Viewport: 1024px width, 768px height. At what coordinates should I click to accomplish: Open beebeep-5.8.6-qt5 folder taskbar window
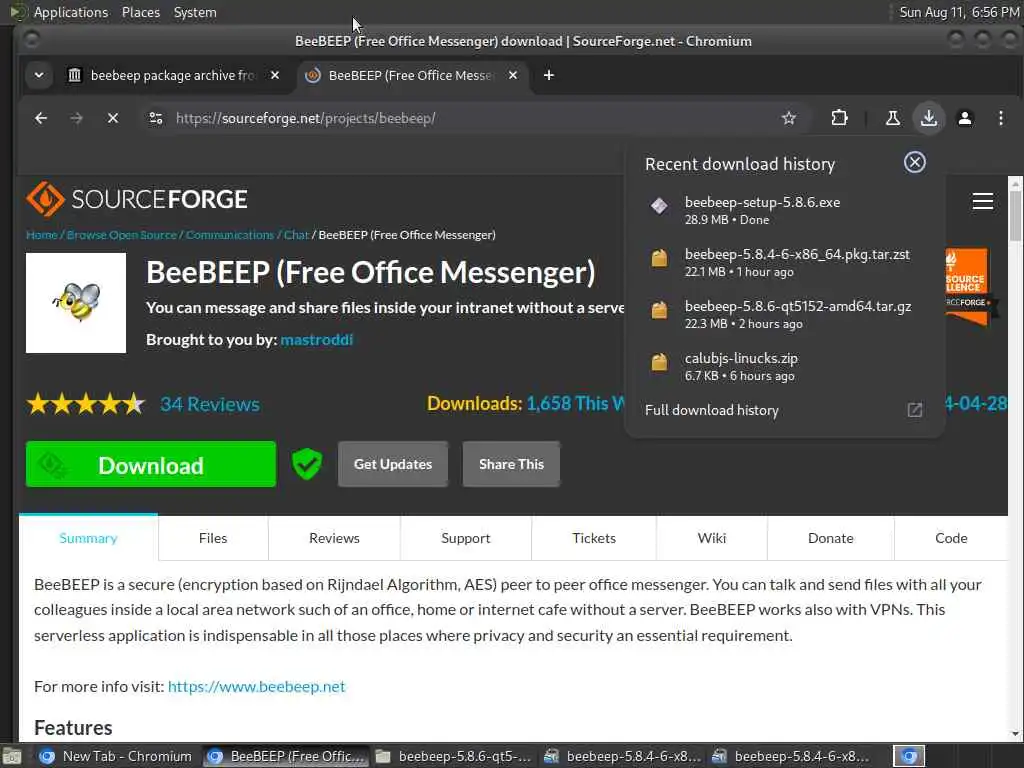point(453,756)
